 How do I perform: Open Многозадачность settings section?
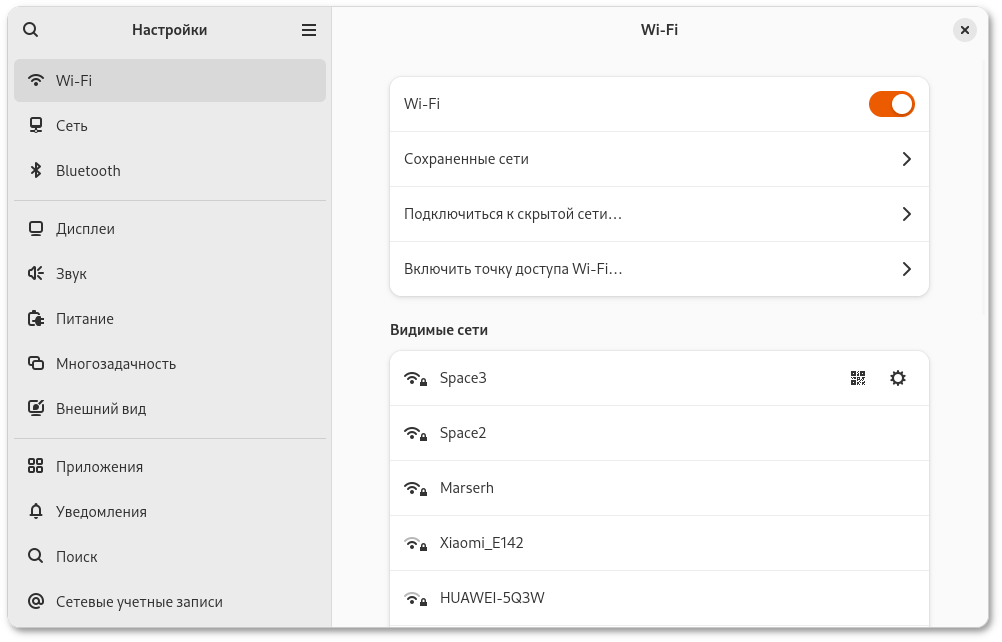click(x=116, y=364)
